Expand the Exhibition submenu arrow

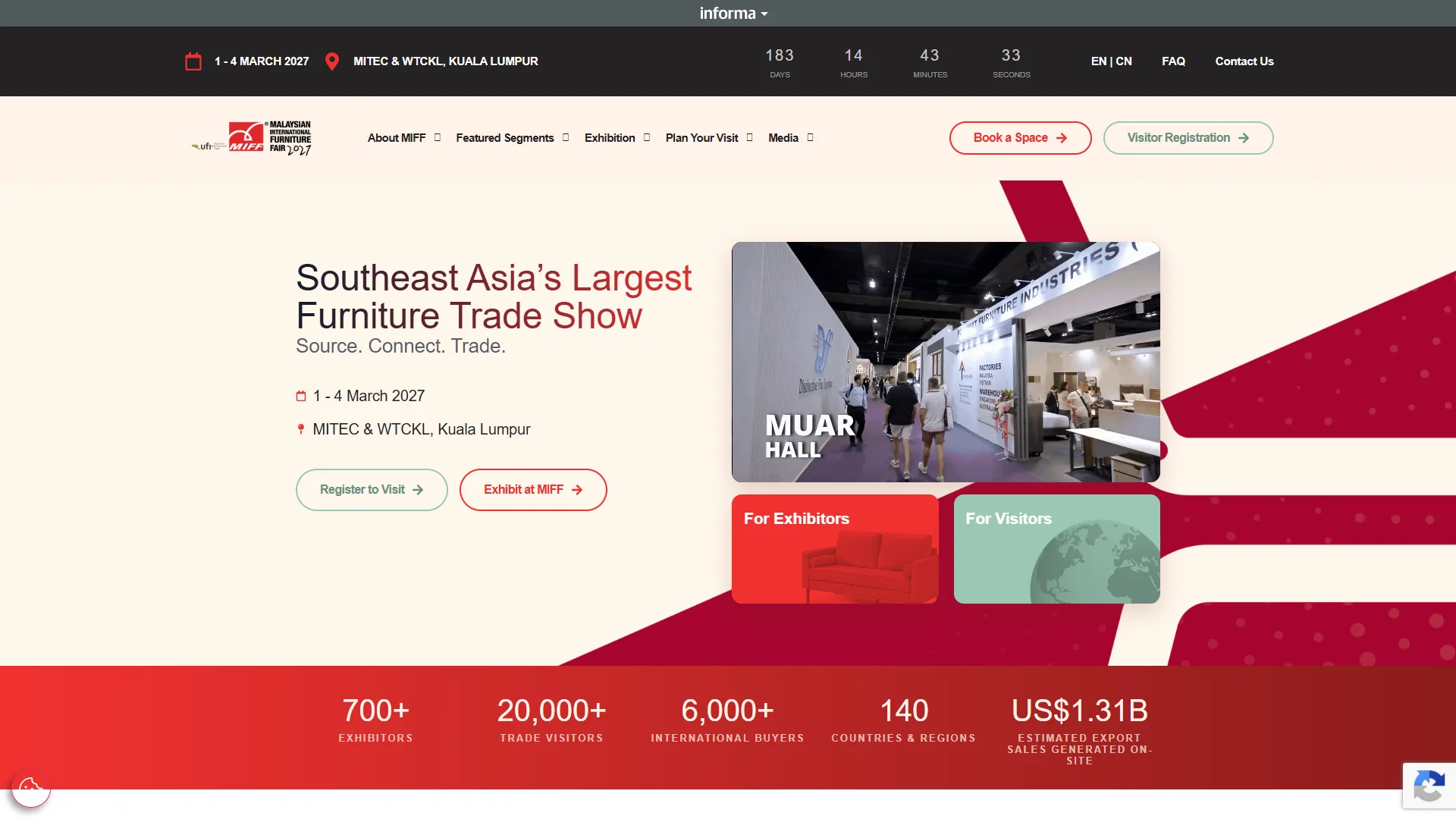point(647,138)
